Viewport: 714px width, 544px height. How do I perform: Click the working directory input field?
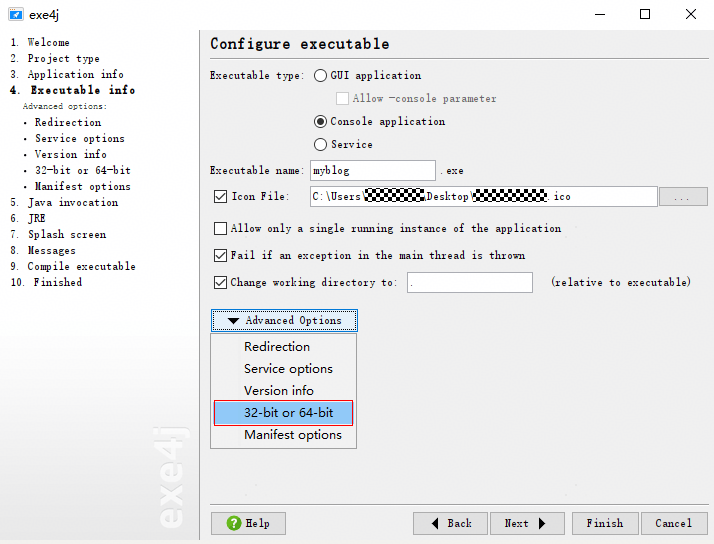click(x=470, y=283)
